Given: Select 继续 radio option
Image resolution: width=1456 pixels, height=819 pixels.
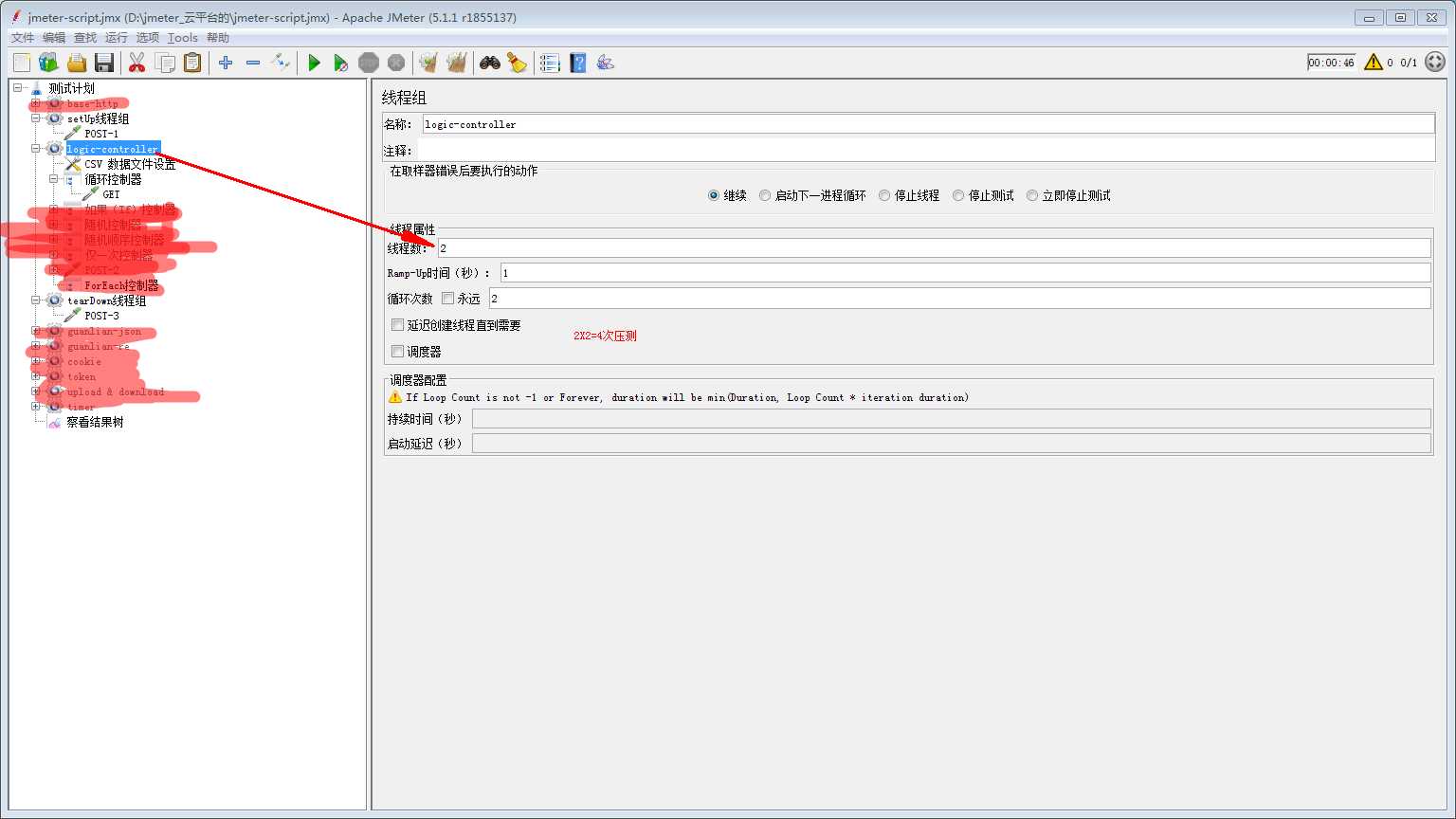Looking at the screenshot, I should pos(714,195).
